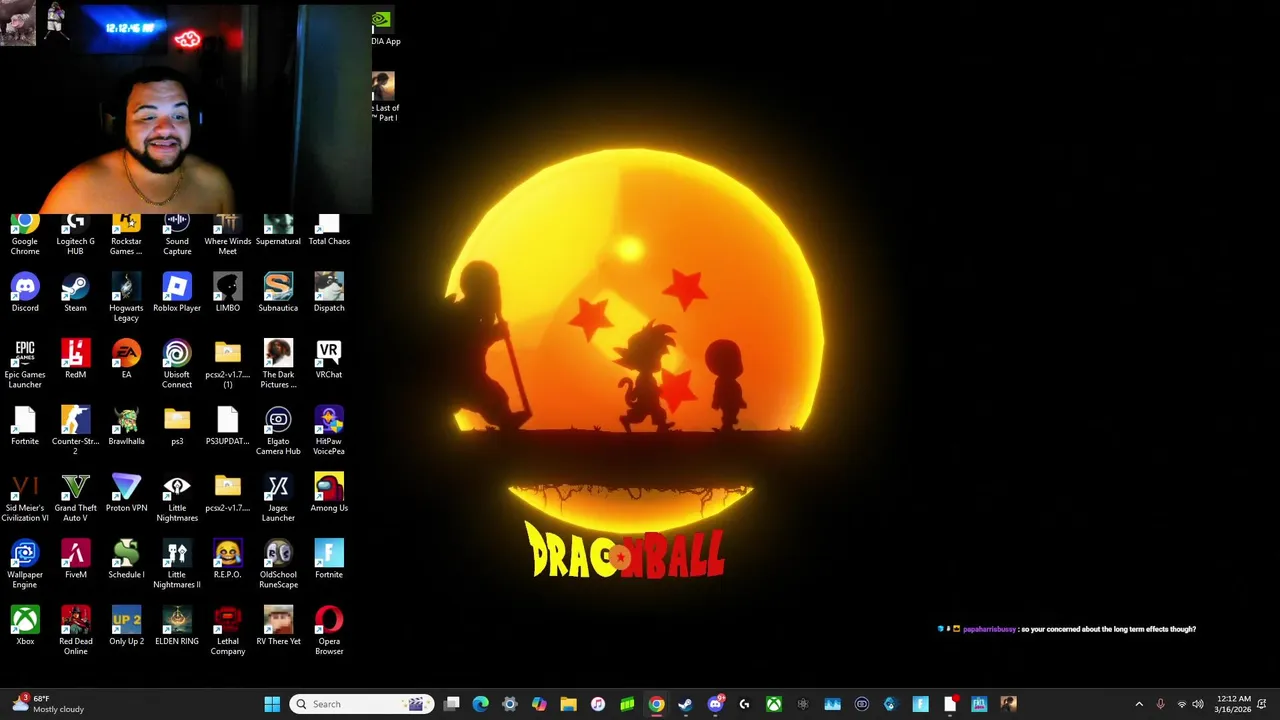This screenshot has width=1280, height=720.
Task: Select Schedule I game icon
Action: [x=126, y=560]
